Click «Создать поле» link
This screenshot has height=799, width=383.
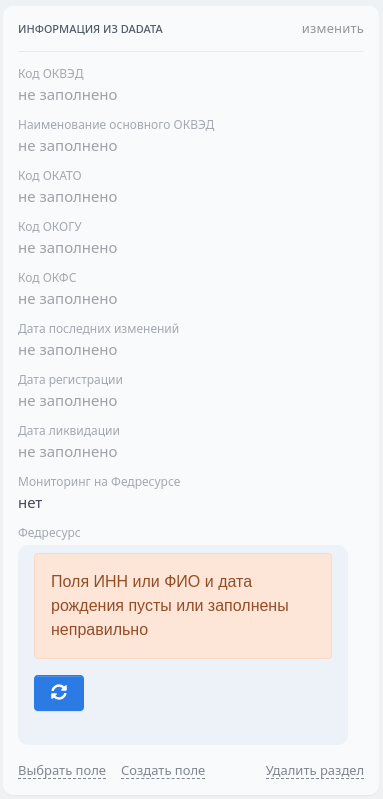(x=163, y=771)
